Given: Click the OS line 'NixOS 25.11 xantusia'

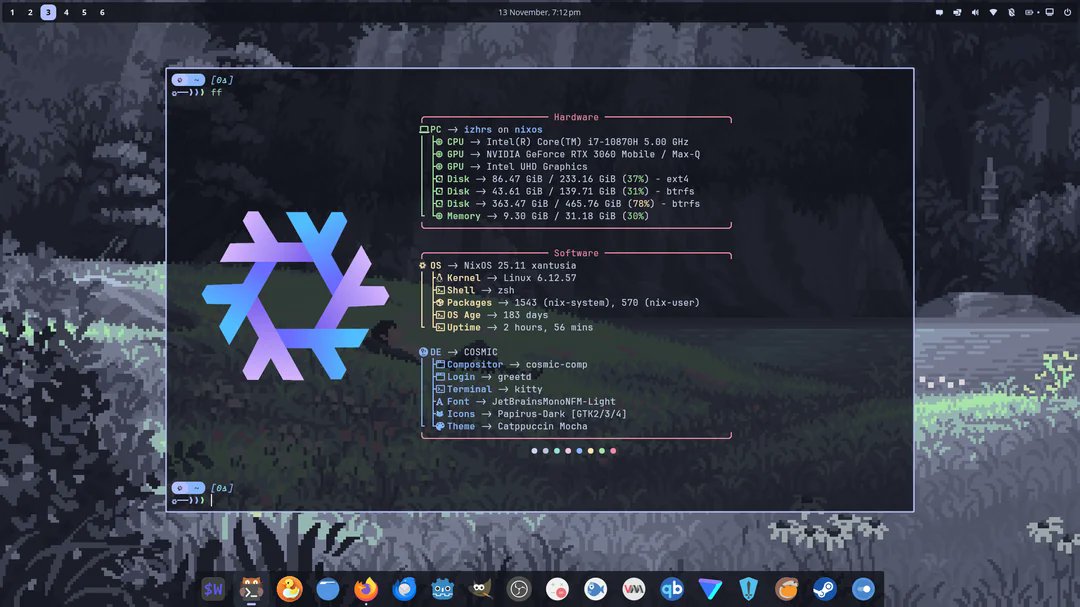Looking at the screenshot, I should click(x=497, y=265).
